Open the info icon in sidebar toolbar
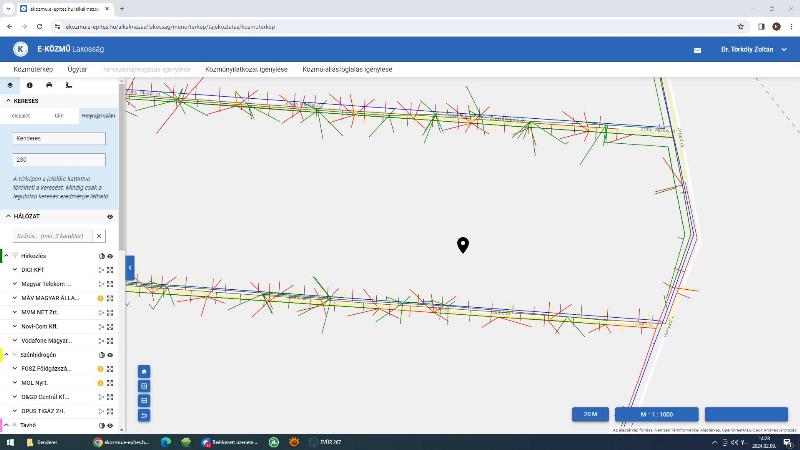The image size is (800, 450). pos(30,85)
